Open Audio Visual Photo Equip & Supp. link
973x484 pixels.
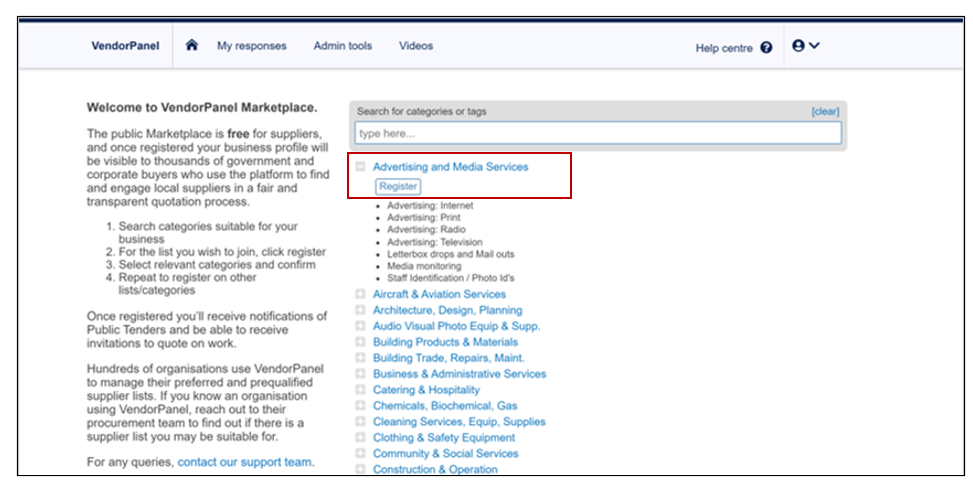457,326
